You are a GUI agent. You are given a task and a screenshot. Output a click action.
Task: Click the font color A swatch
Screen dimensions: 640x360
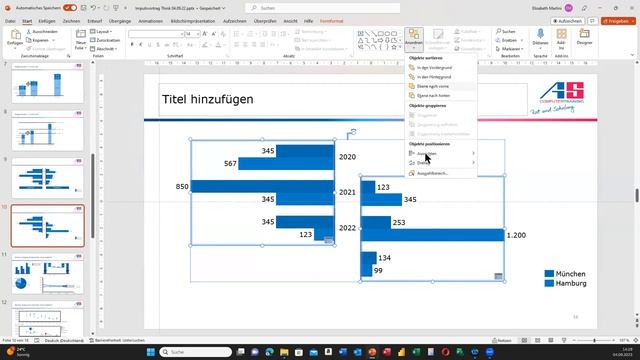218,44
